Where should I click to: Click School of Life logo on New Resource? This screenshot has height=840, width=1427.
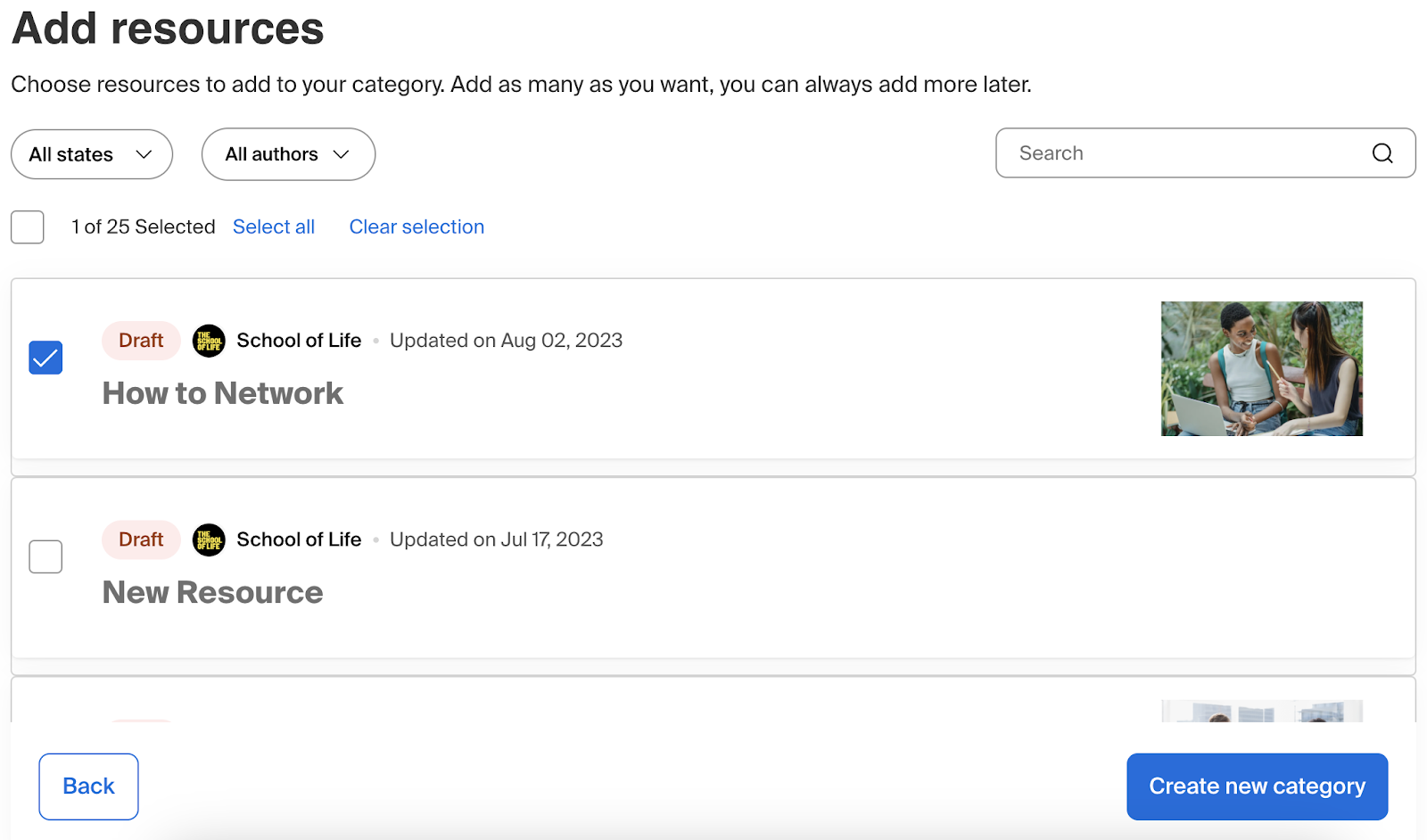click(x=209, y=539)
